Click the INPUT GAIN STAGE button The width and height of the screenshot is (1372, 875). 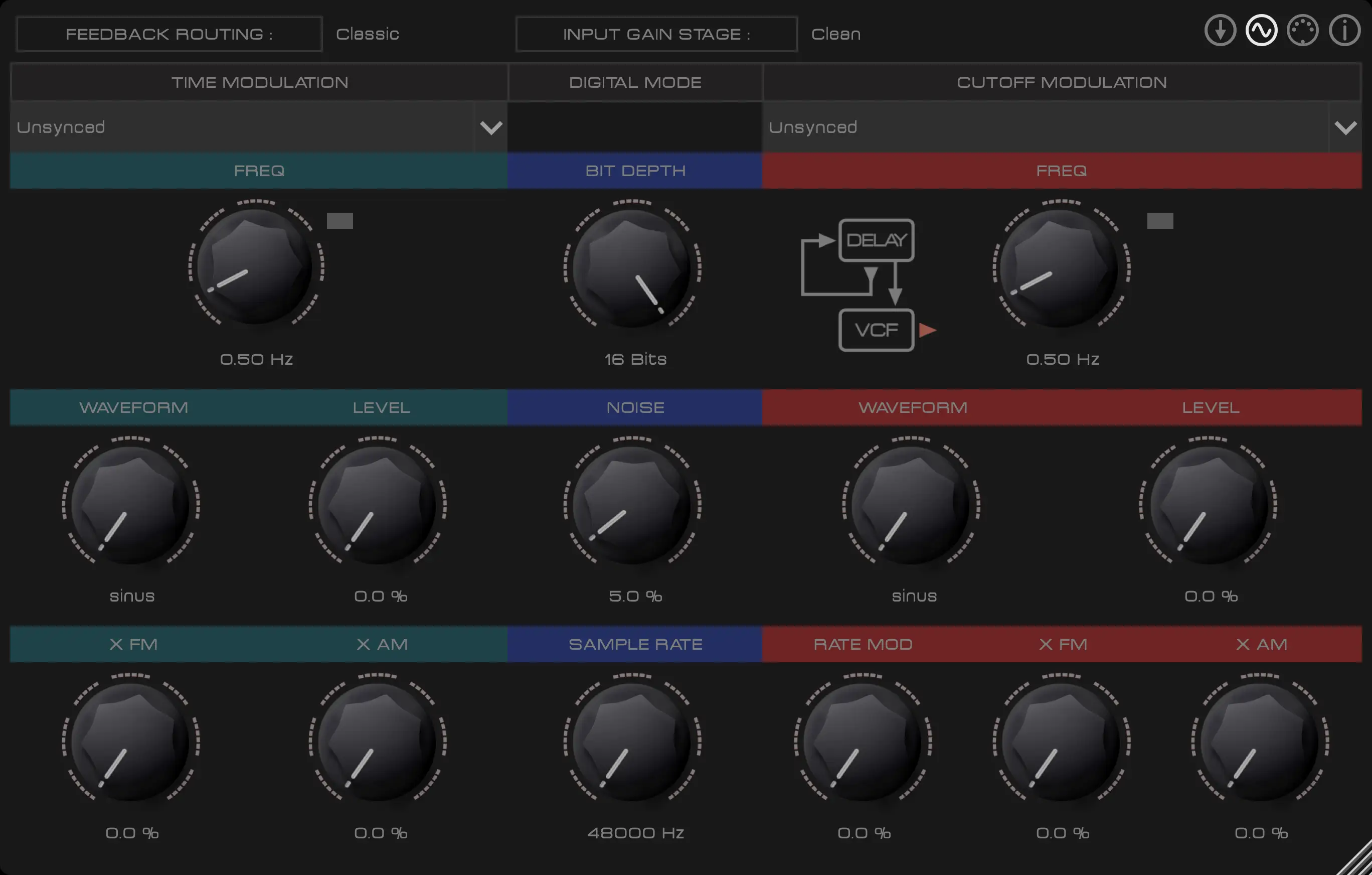pos(656,34)
